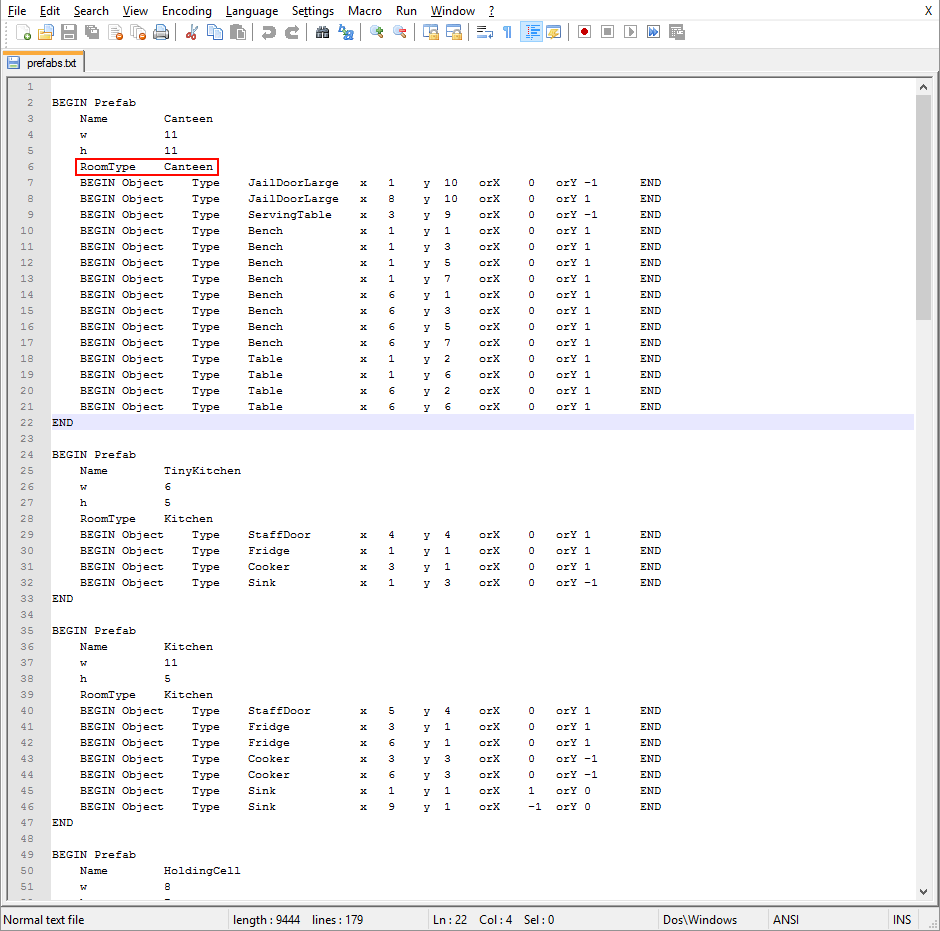Click Save recorded macro icon
The width and height of the screenshot is (940, 931).
pos(677,32)
